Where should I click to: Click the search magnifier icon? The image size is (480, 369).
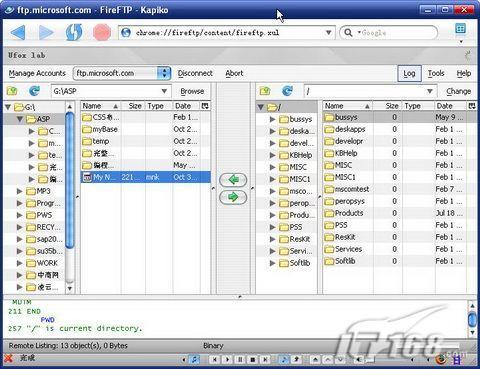tap(348, 33)
